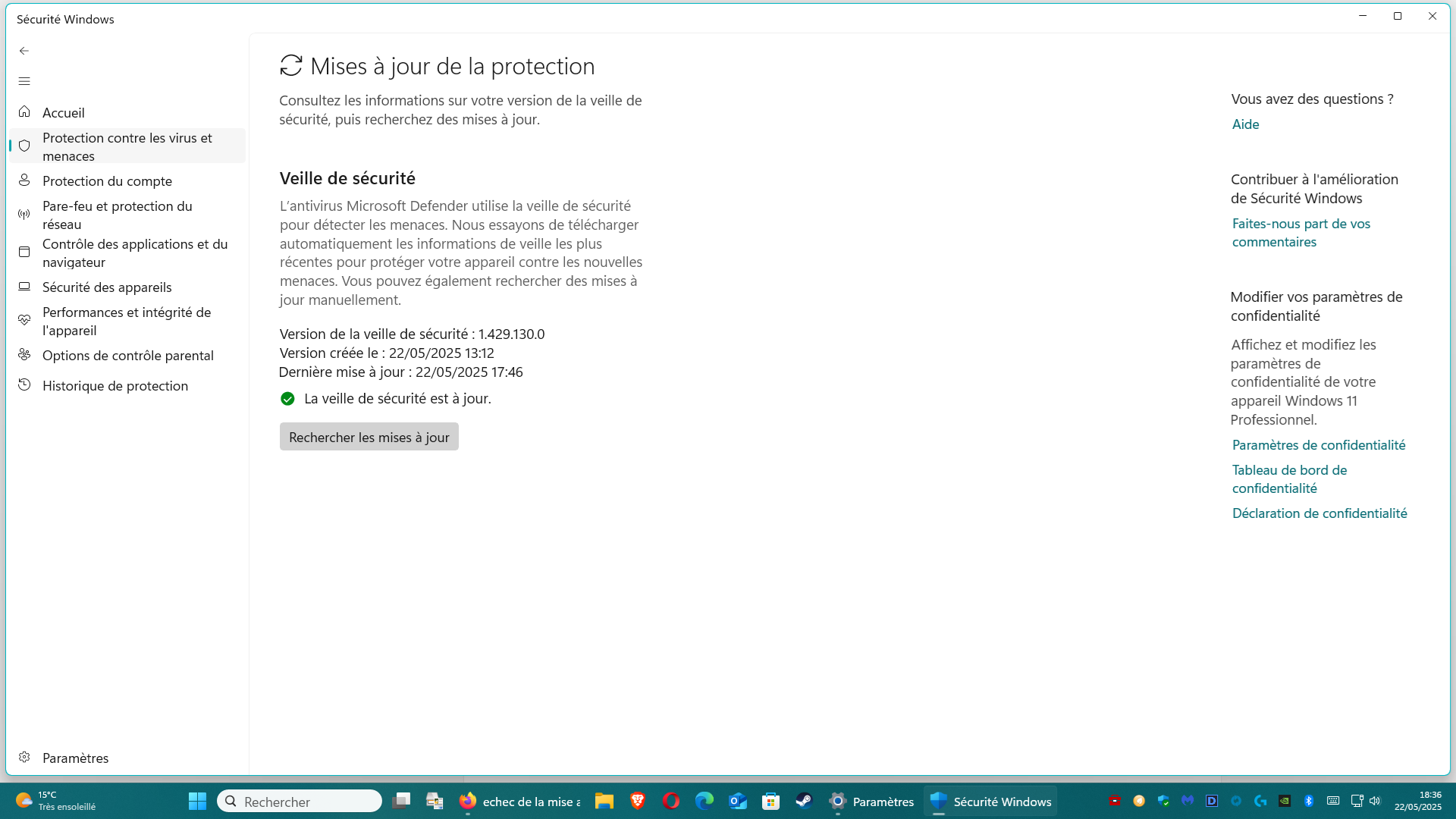Switch to the Firefox window on taskbar
The height and width of the screenshot is (819, 1456).
click(x=520, y=801)
